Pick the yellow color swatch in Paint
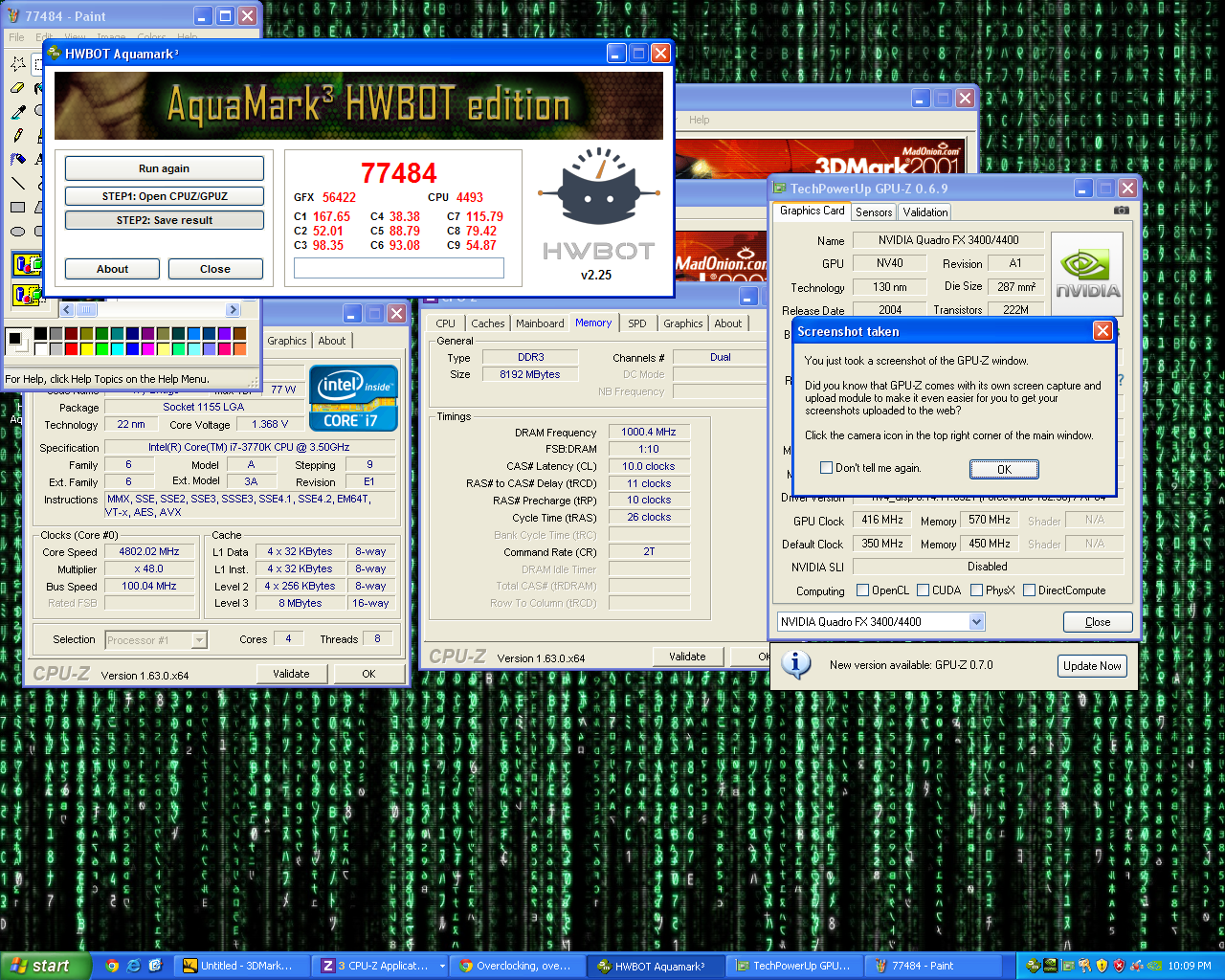 point(86,348)
